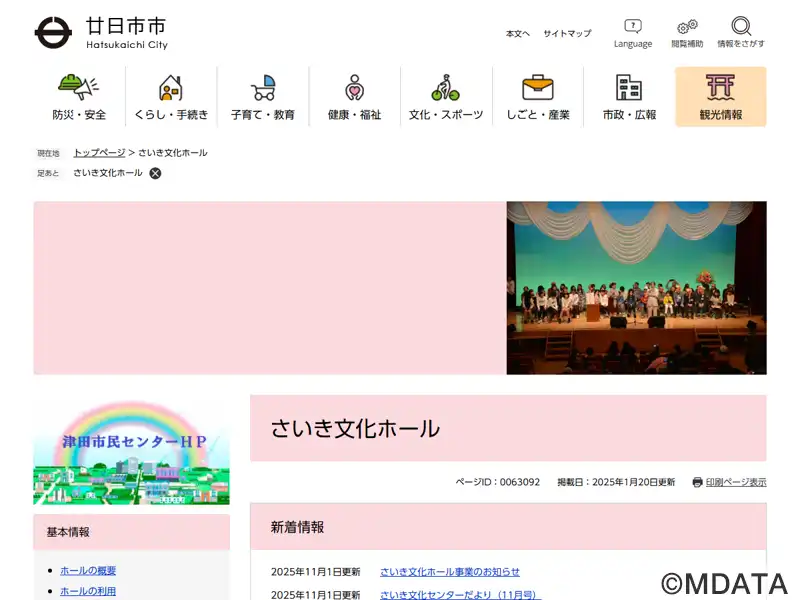Click the ページID：0063092 text
The height and width of the screenshot is (600, 800).
pos(497,482)
